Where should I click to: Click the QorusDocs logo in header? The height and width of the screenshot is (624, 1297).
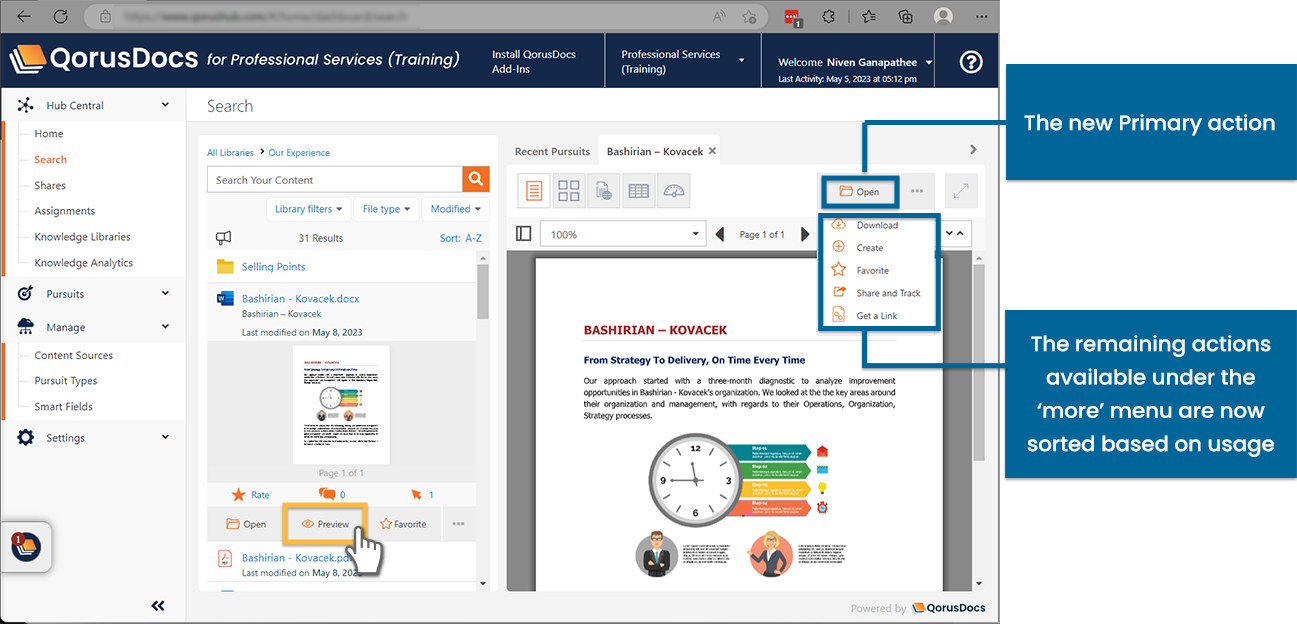pos(104,59)
